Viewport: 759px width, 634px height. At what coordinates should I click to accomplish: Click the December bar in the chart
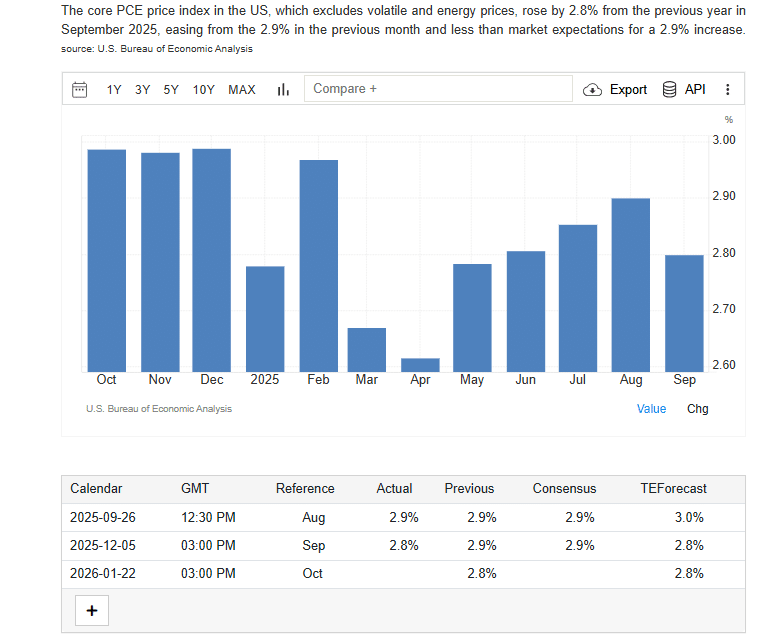(x=211, y=260)
